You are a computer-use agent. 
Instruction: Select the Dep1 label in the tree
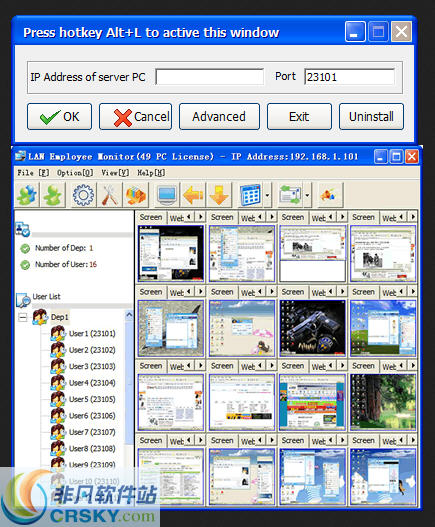[60, 317]
